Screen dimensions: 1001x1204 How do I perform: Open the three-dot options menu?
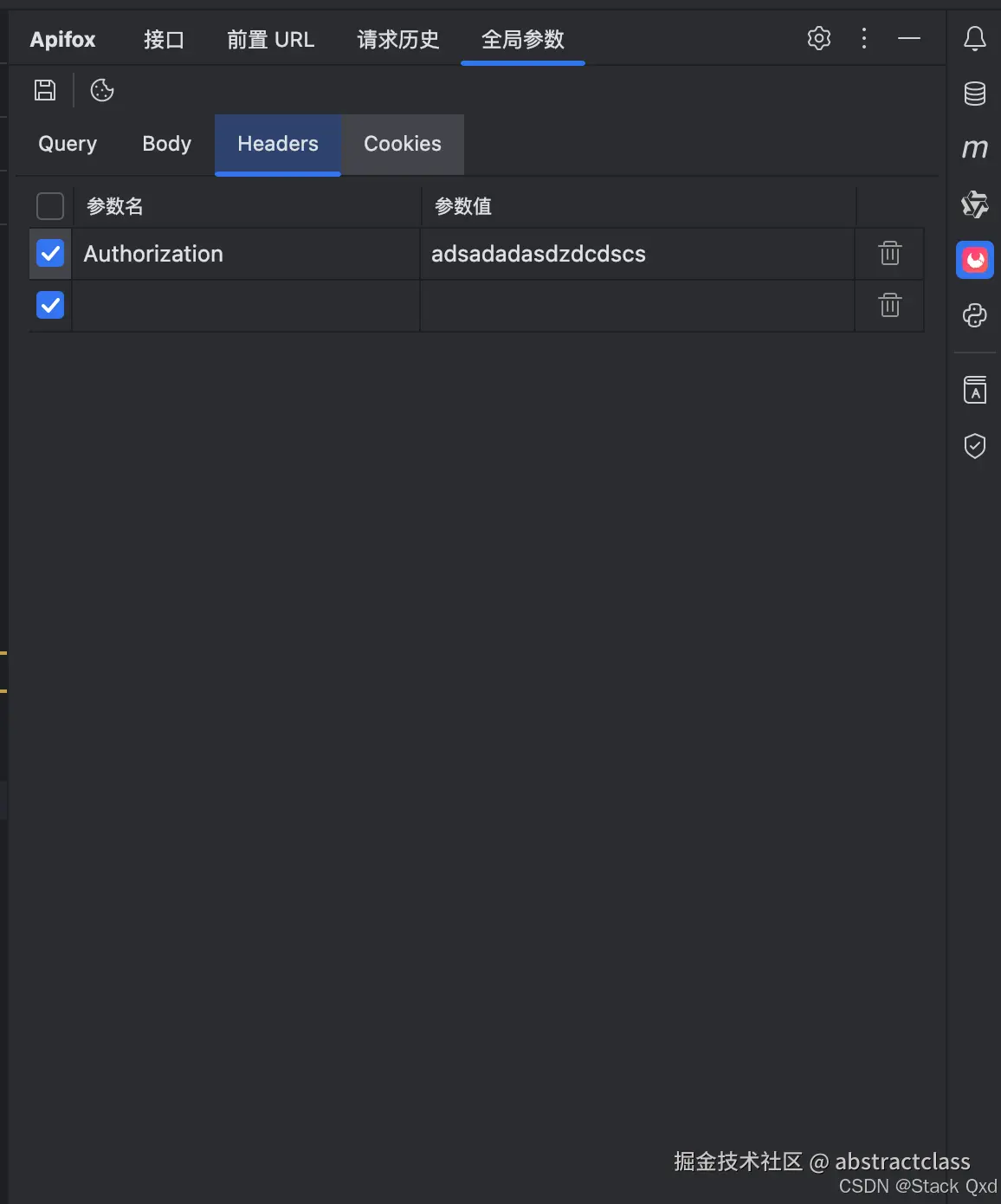pos(863,38)
